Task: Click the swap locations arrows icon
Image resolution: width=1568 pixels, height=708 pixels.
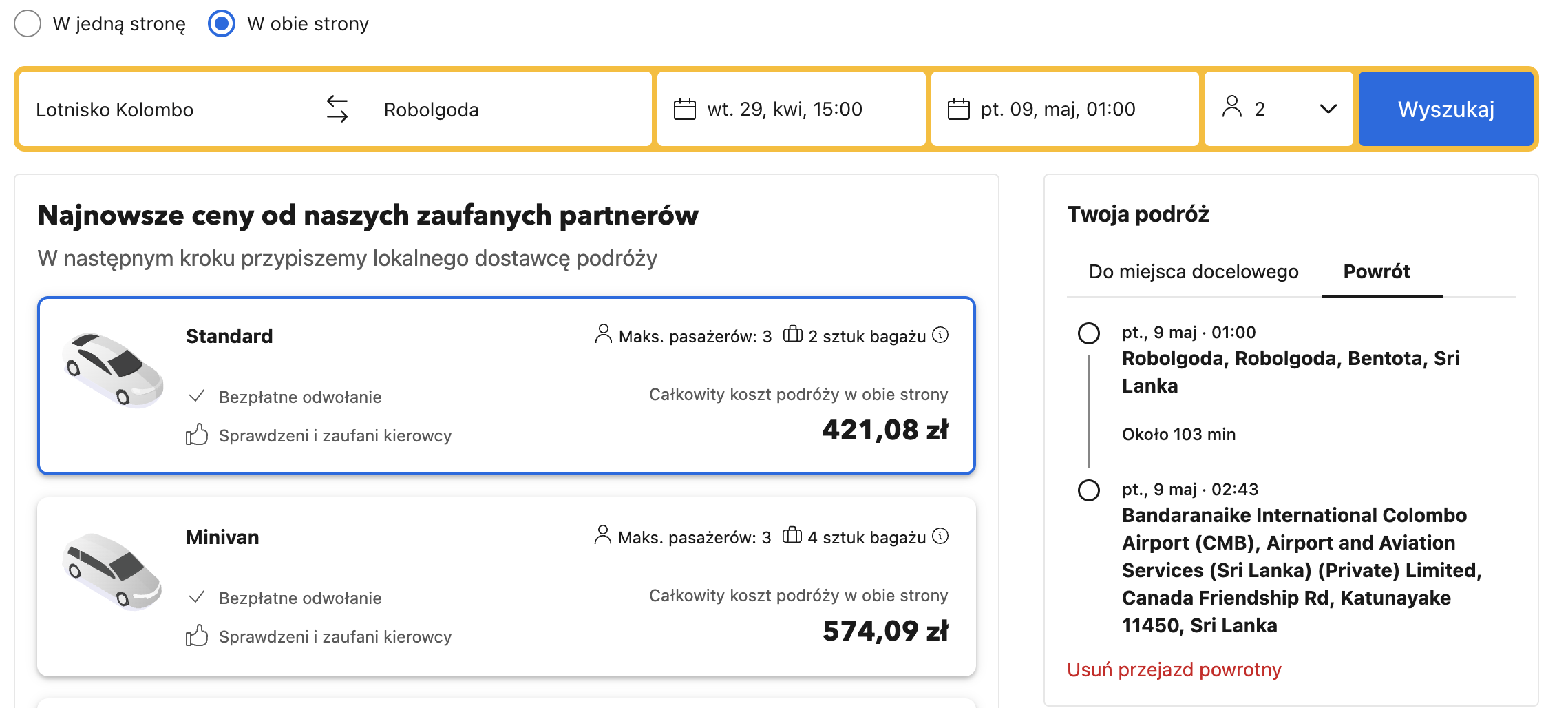Action: (x=337, y=109)
